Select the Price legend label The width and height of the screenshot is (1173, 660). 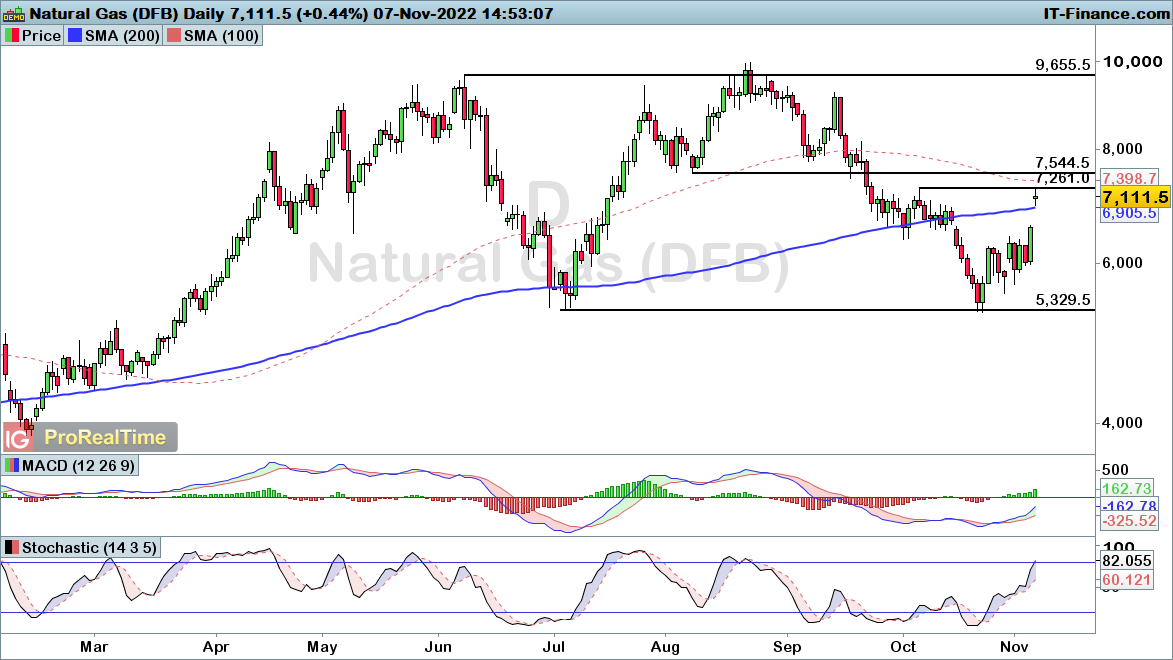pyautogui.click(x=41, y=36)
